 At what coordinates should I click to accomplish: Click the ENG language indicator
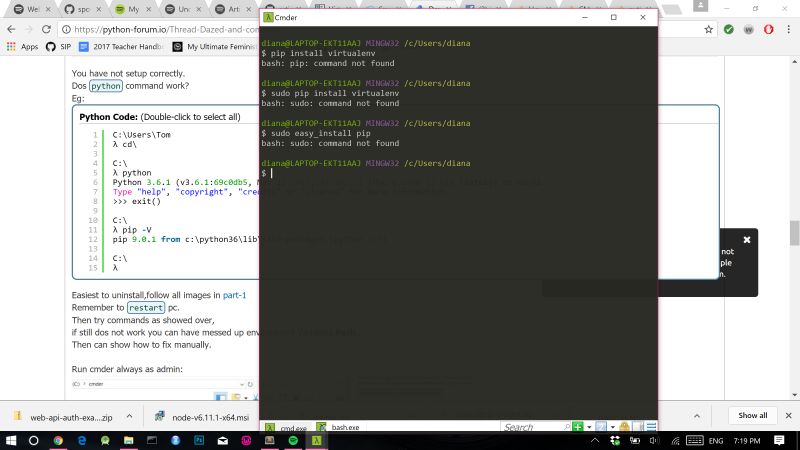[716, 440]
